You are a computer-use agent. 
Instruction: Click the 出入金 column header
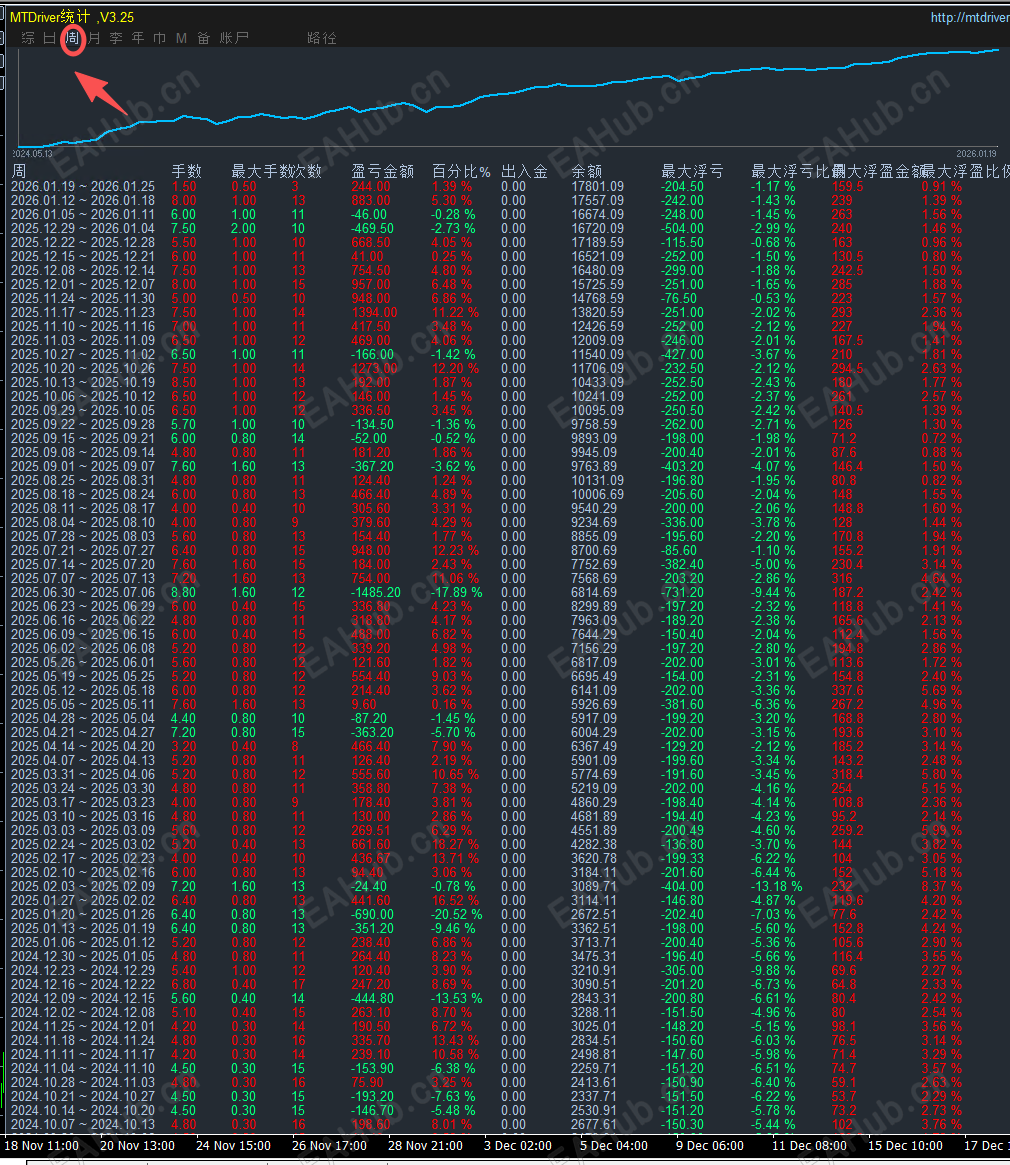point(524,172)
